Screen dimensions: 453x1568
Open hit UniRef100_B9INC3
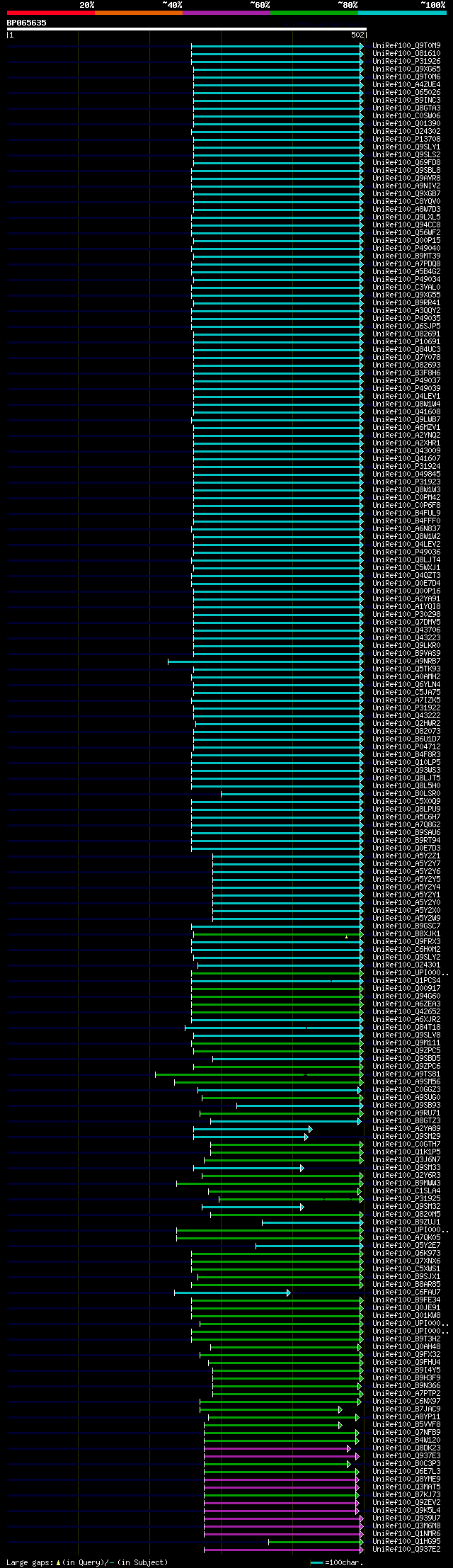(x=406, y=100)
